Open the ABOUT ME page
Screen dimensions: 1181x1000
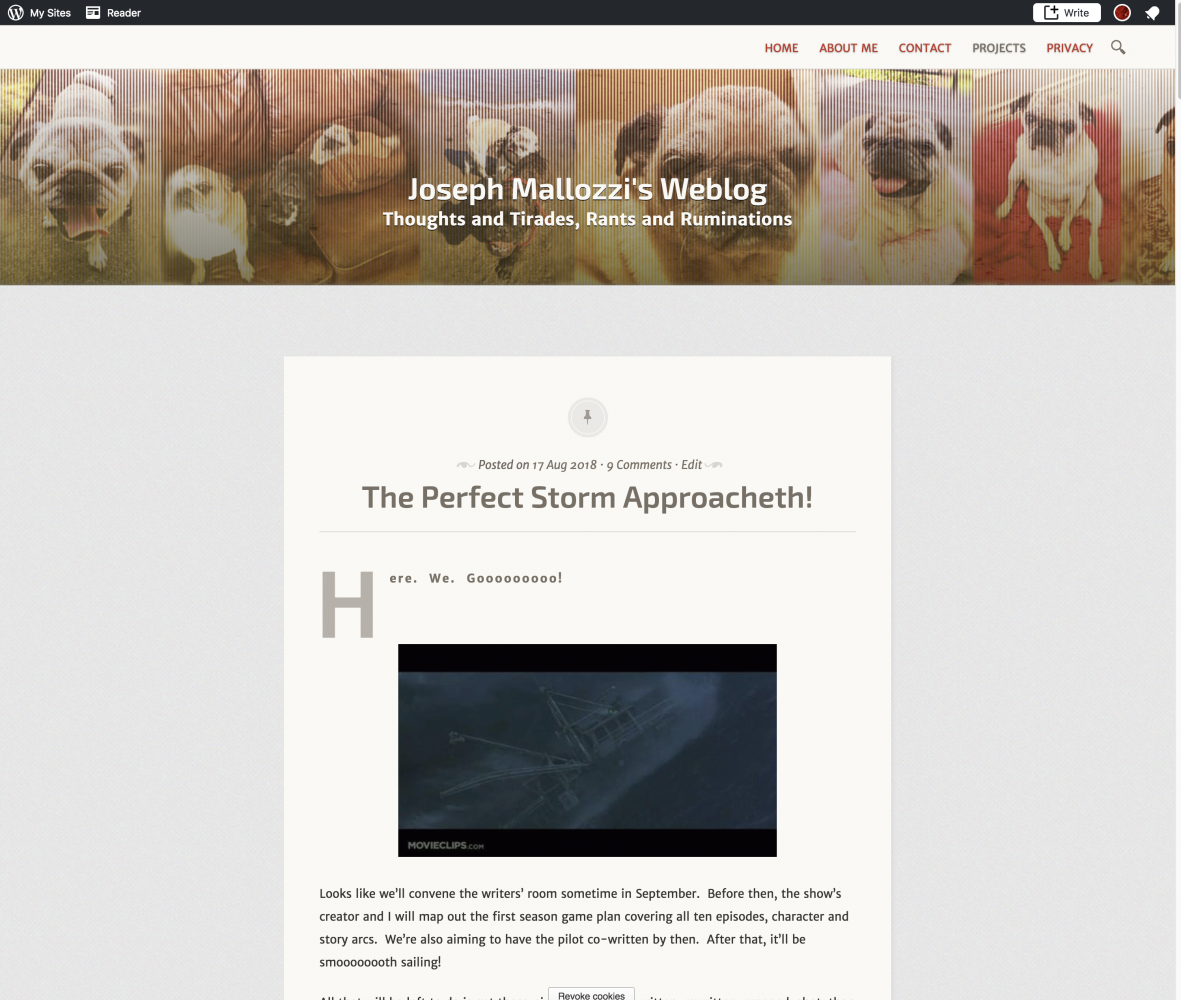(848, 48)
